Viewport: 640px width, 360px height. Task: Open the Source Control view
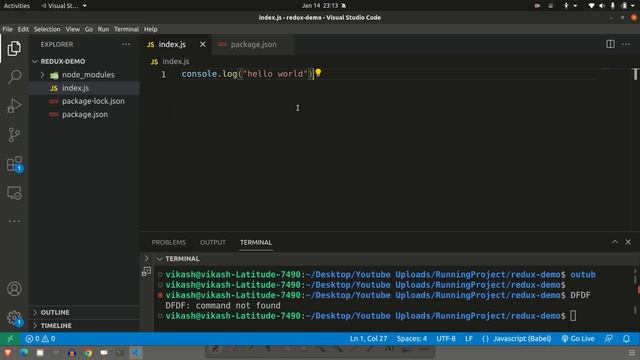[14, 135]
